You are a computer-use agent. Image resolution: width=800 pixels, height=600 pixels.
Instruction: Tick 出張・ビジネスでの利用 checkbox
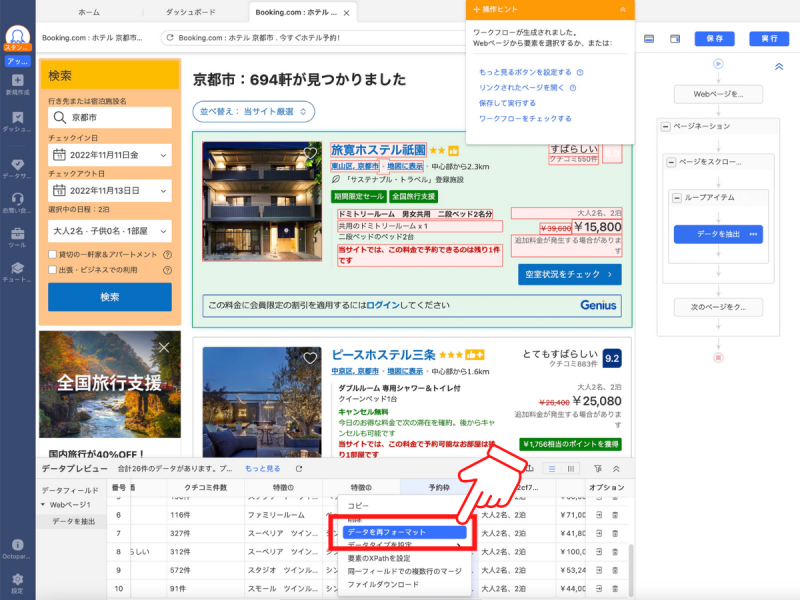click(52, 269)
